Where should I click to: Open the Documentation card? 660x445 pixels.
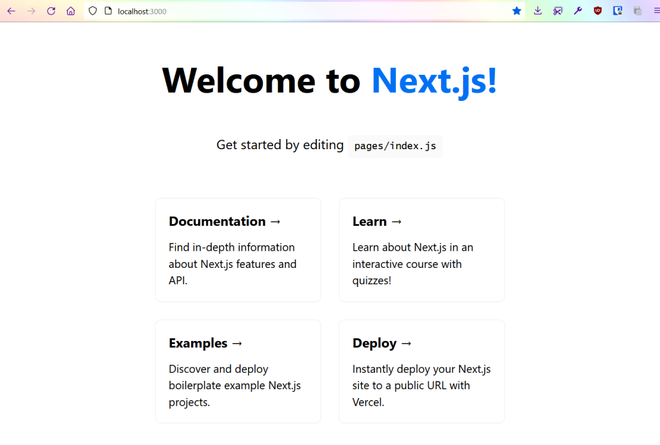tap(238, 250)
